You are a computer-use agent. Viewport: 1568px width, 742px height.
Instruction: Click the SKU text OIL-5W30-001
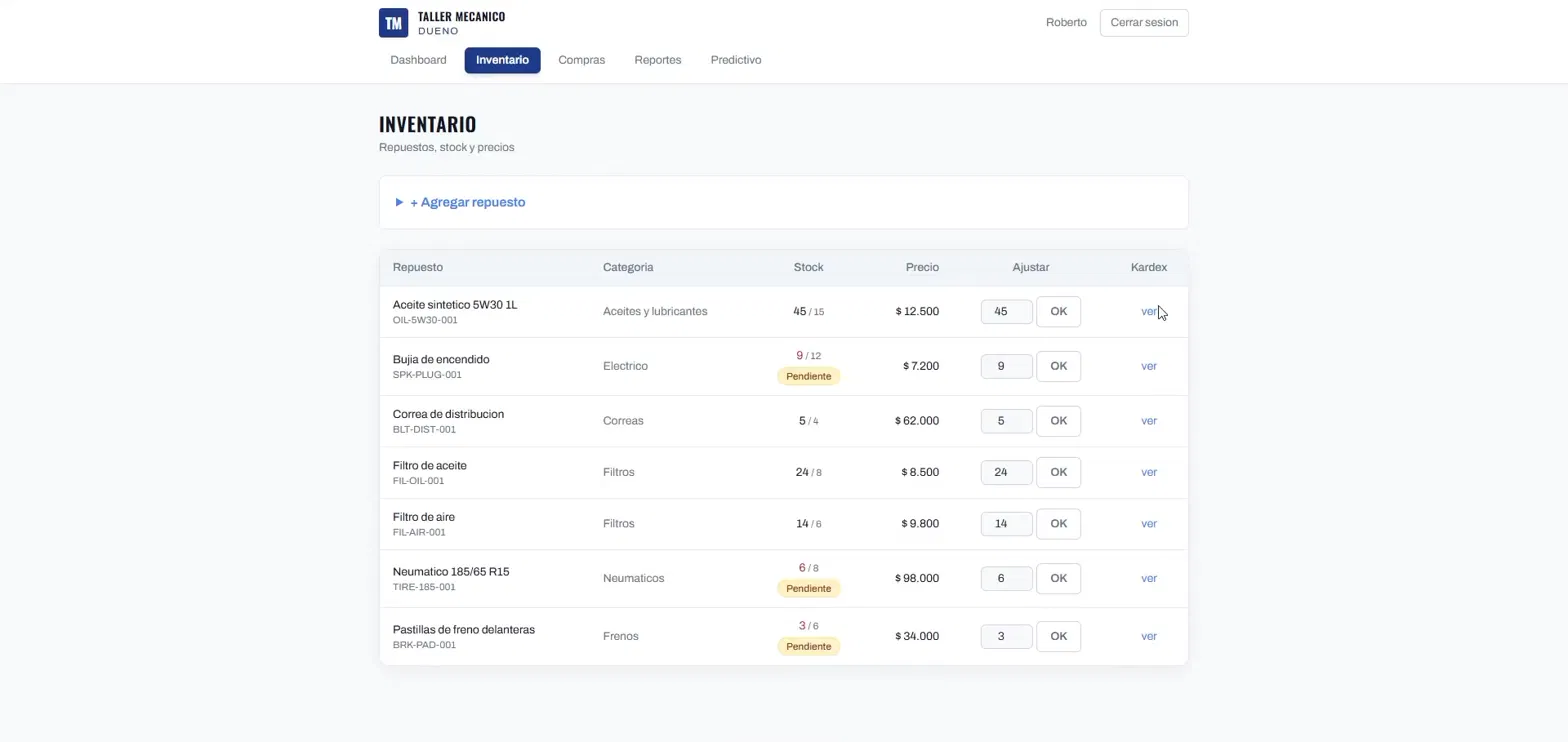(425, 321)
